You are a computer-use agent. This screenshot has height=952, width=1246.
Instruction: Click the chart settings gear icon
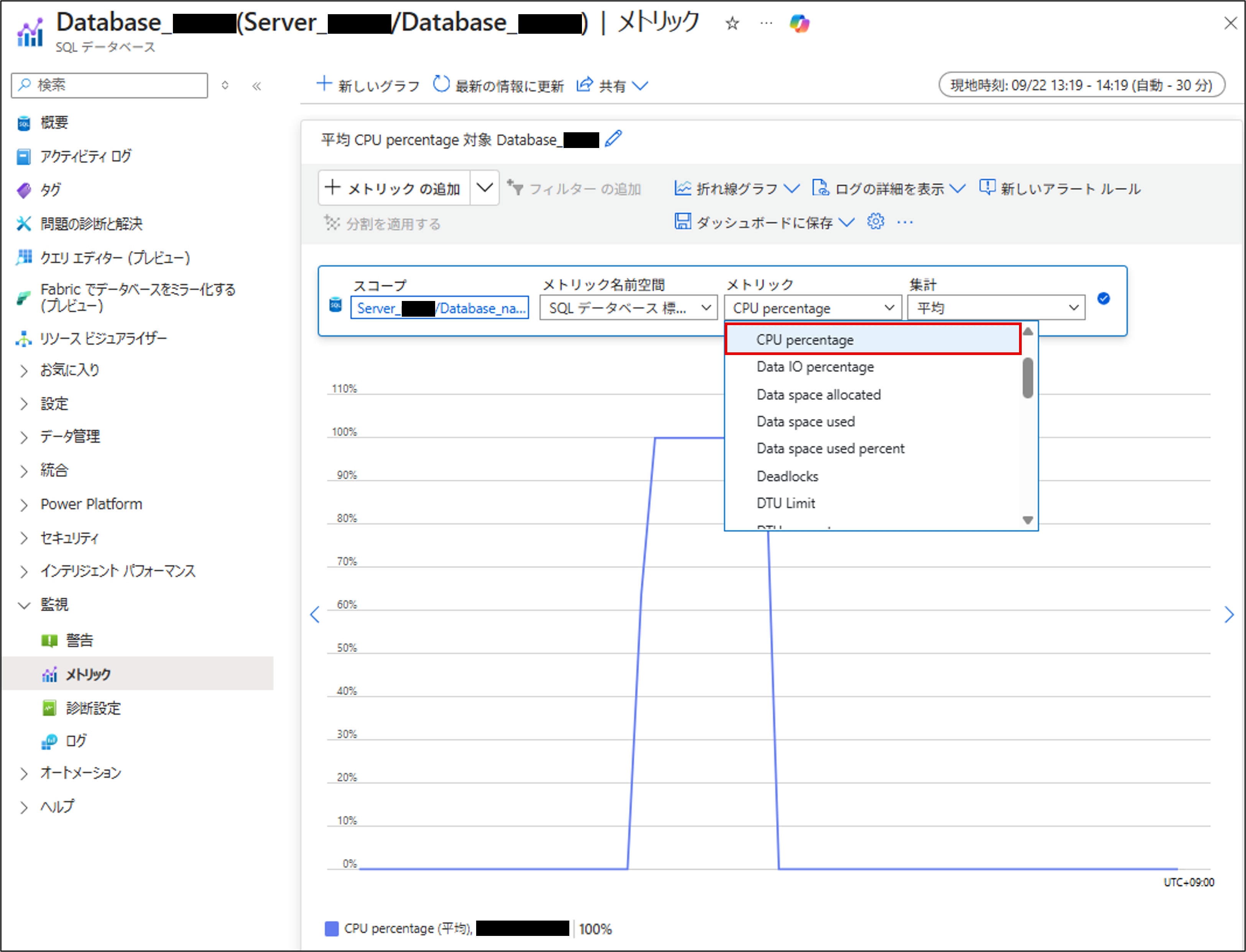pos(875,222)
